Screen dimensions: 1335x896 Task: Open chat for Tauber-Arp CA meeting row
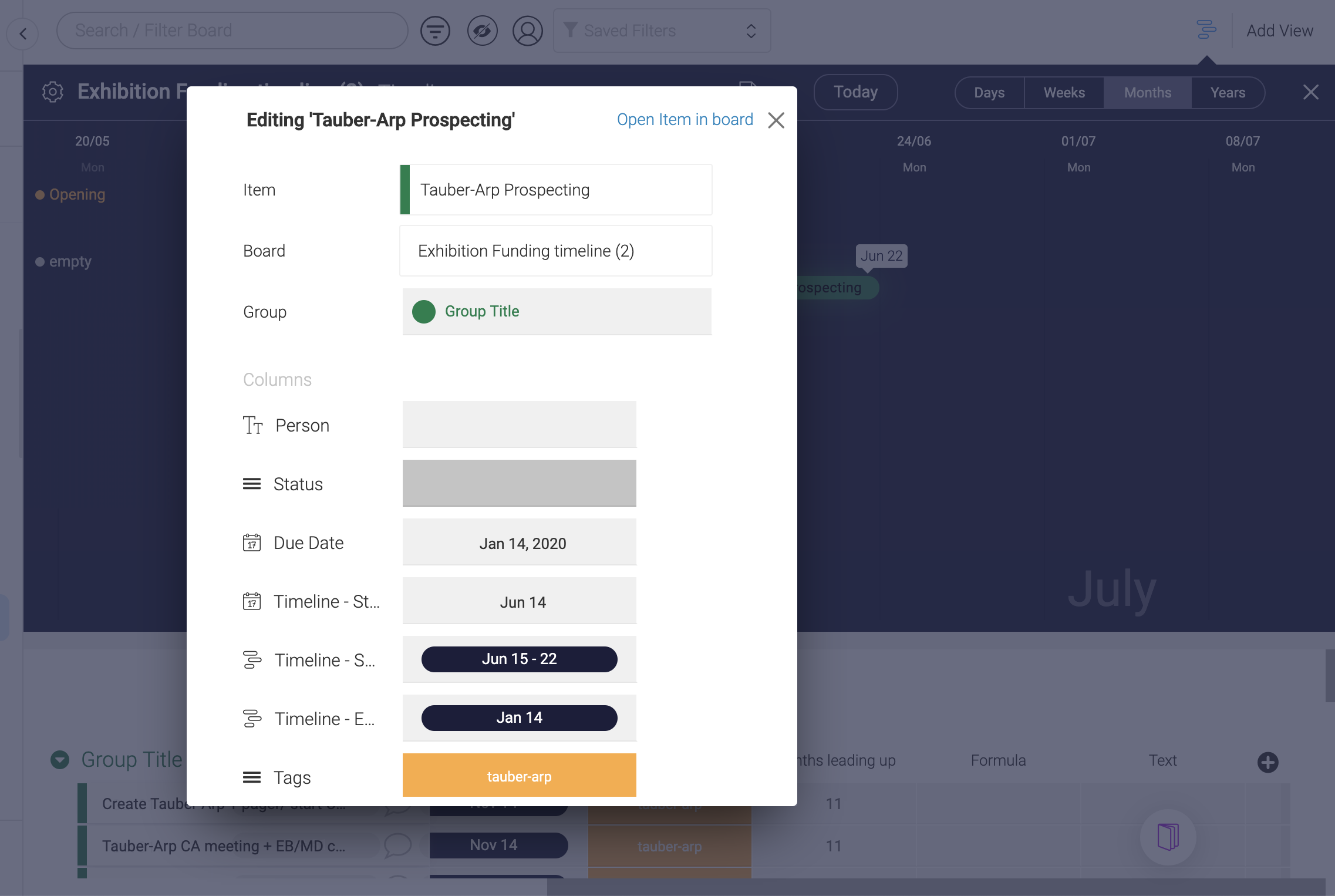397,846
